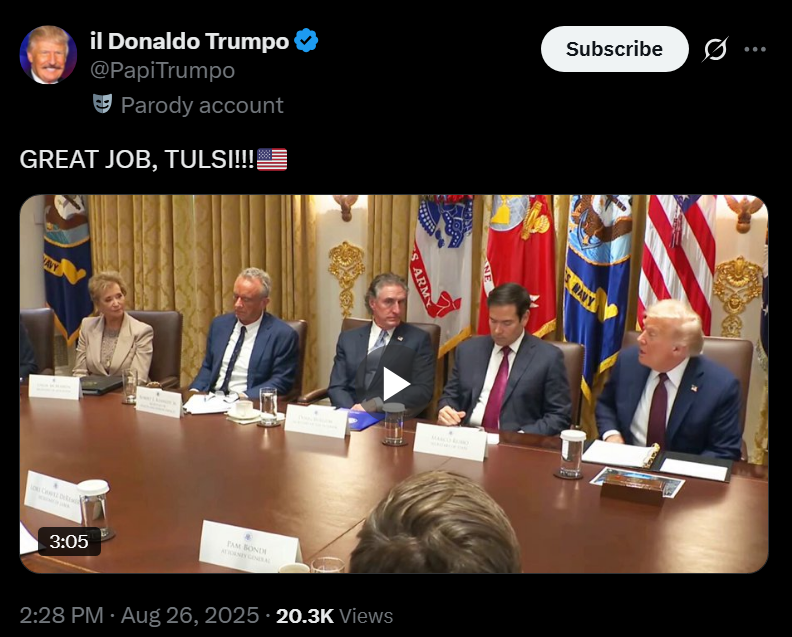Click the Pam Bondi name placard in video

(250, 547)
